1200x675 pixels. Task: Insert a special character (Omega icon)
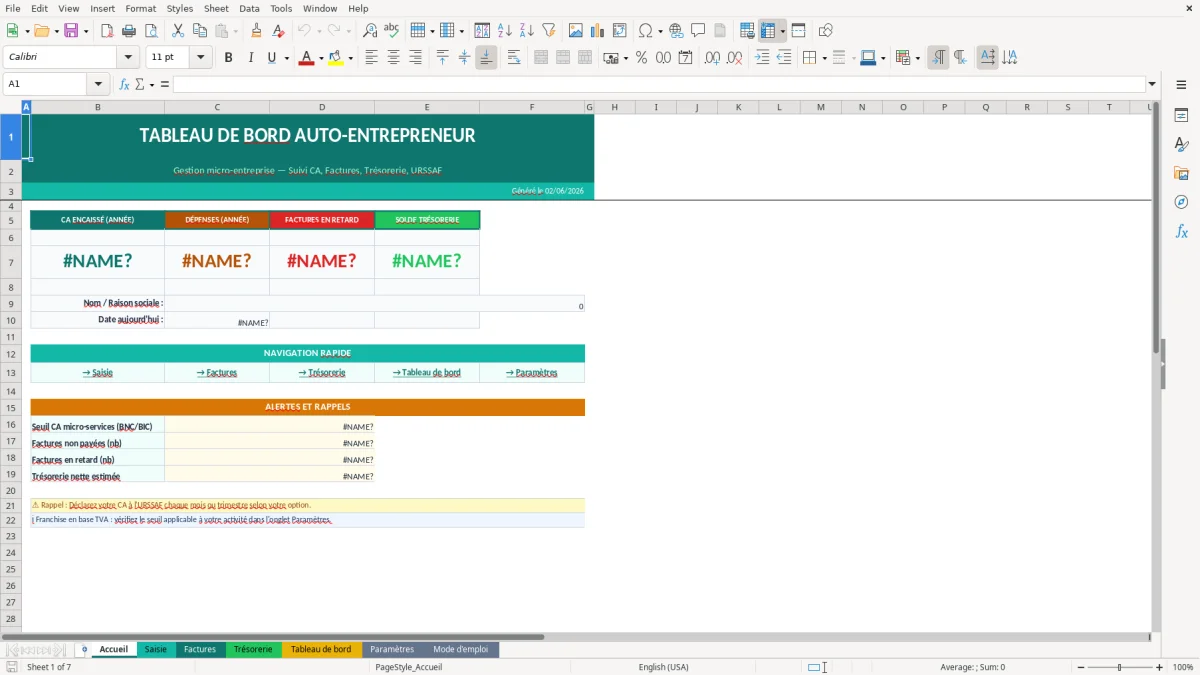(646, 31)
